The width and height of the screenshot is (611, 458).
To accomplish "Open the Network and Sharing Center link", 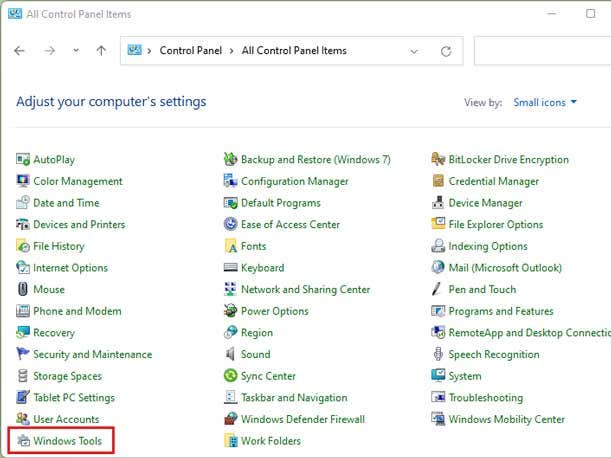I will (x=305, y=289).
